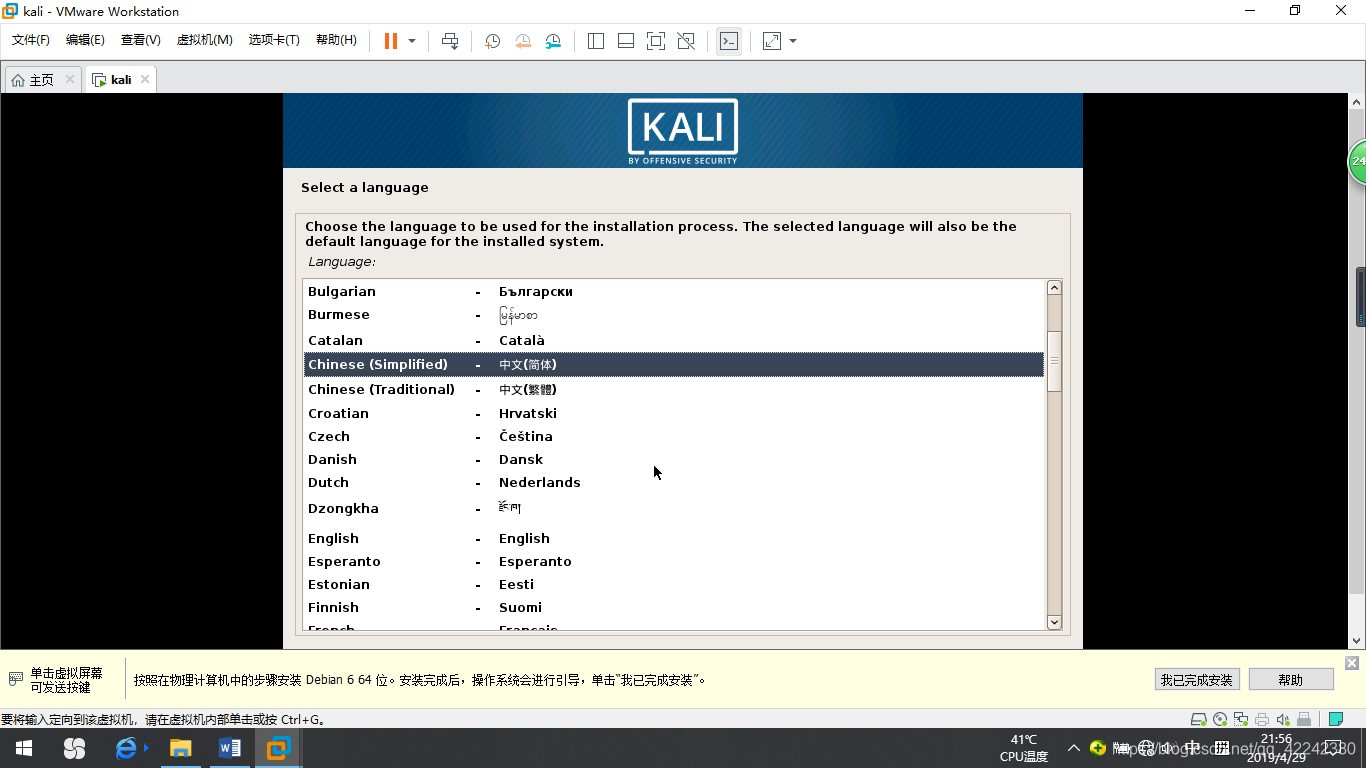This screenshot has width=1366, height=768.
Task: Open the 帮助(H) menu
Action: pyautogui.click(x=336, y=40)
